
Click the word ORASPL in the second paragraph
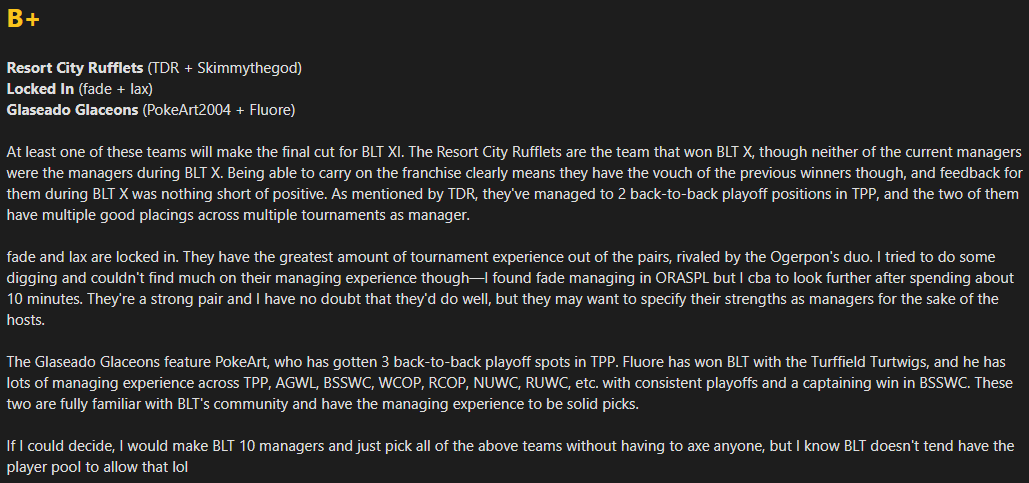pyautogui.click(x=684, y=278)
